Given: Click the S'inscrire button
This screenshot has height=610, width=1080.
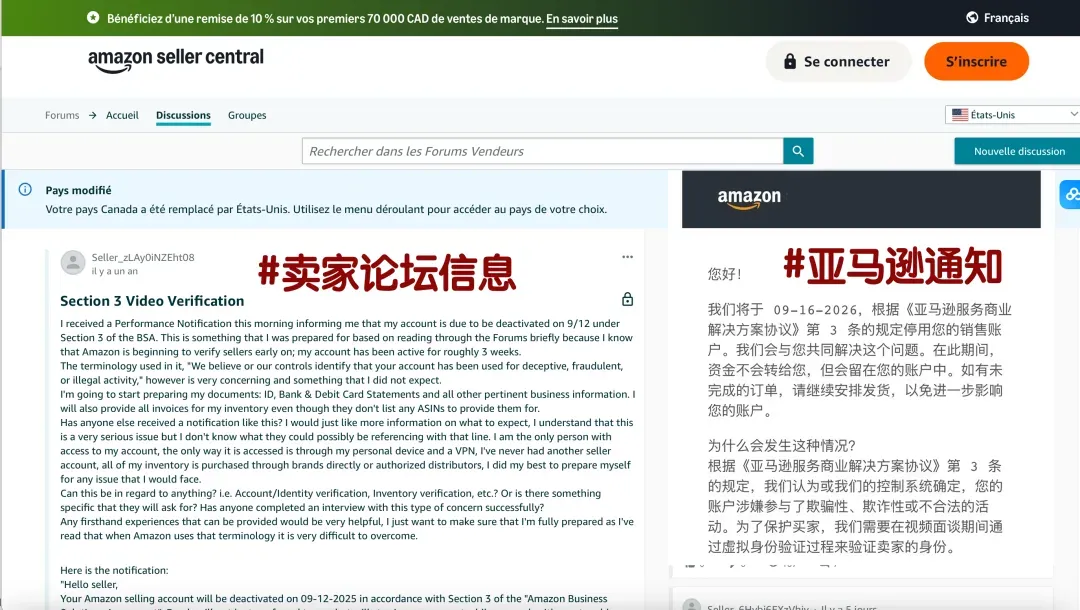Looking at the screenshot, I should pos(976,61).
